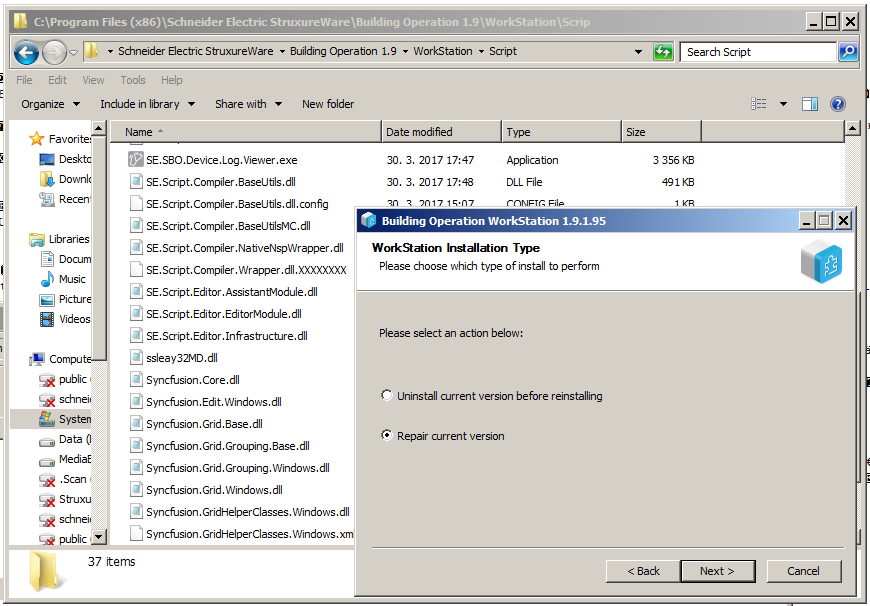
Task: Change the view icon in Explorer
Action: 758,104
